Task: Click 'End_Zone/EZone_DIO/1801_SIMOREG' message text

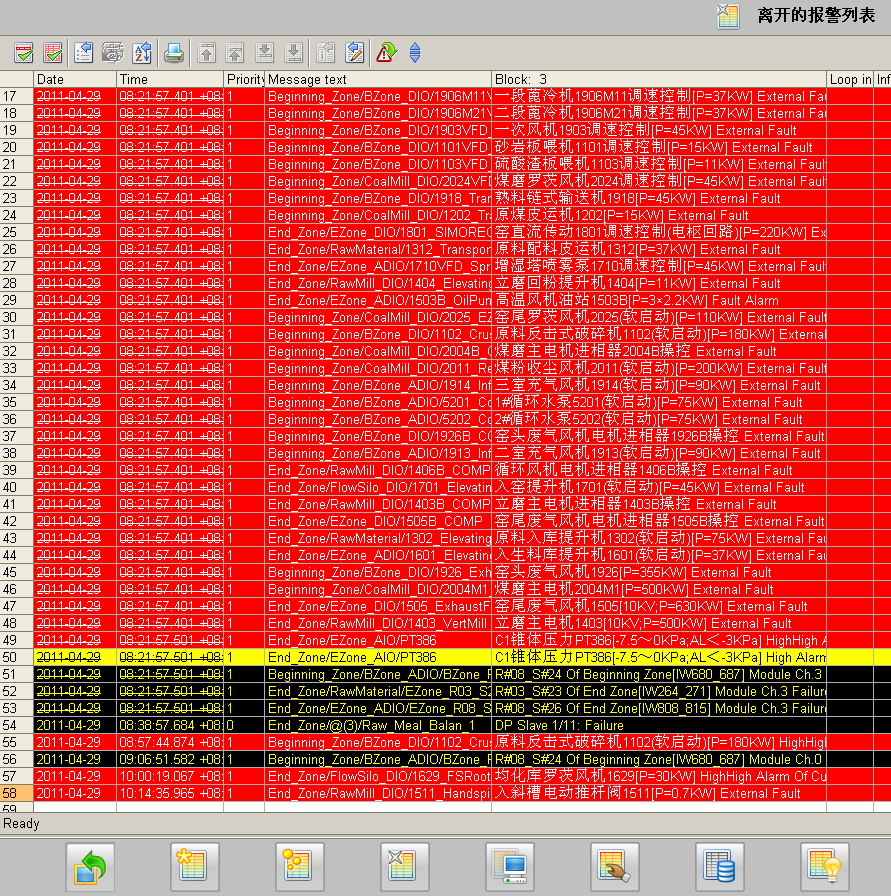Action: (x=379, y=232)
